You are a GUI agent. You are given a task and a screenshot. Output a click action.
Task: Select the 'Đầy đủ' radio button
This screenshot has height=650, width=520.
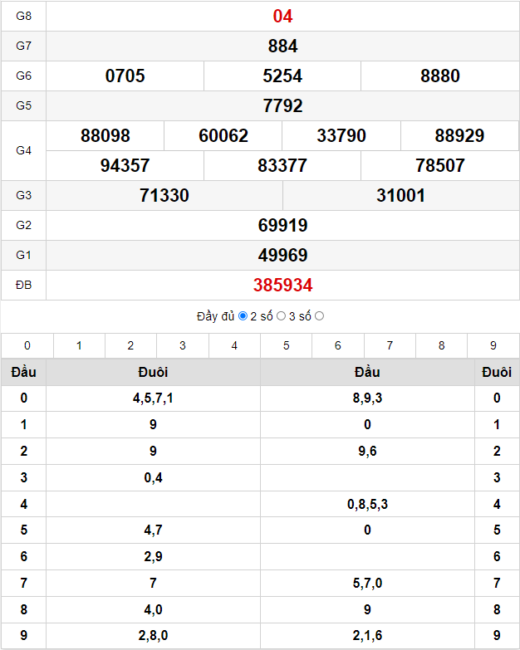coord(243,316)
